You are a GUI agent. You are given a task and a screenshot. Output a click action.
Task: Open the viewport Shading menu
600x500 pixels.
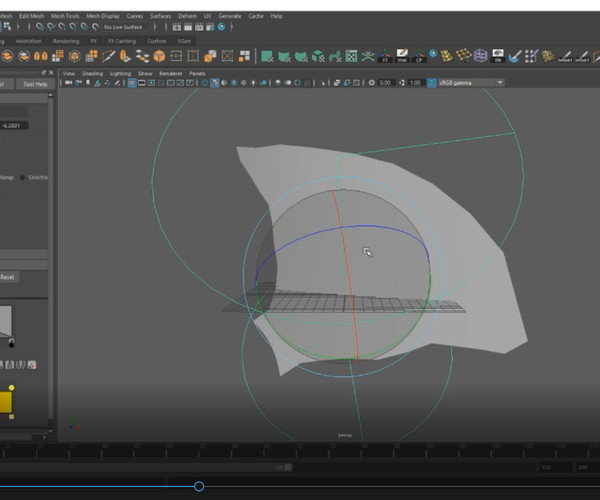tap(92, 73)
